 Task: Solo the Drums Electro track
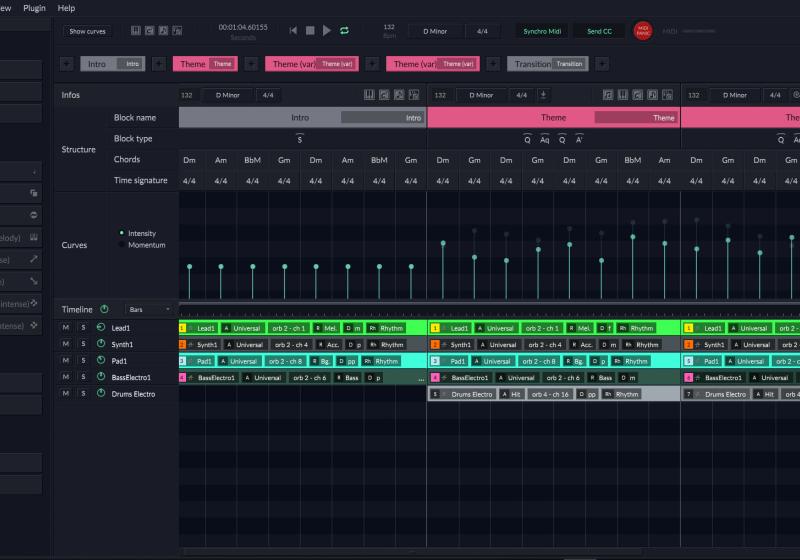(x=84, y=394)
